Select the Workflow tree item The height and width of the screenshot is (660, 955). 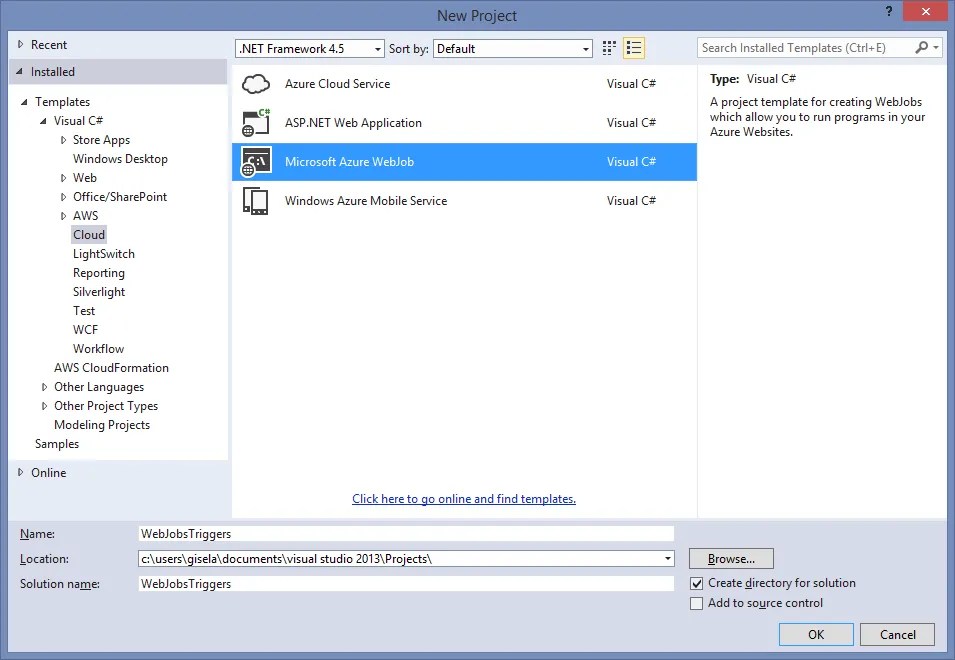98,349
